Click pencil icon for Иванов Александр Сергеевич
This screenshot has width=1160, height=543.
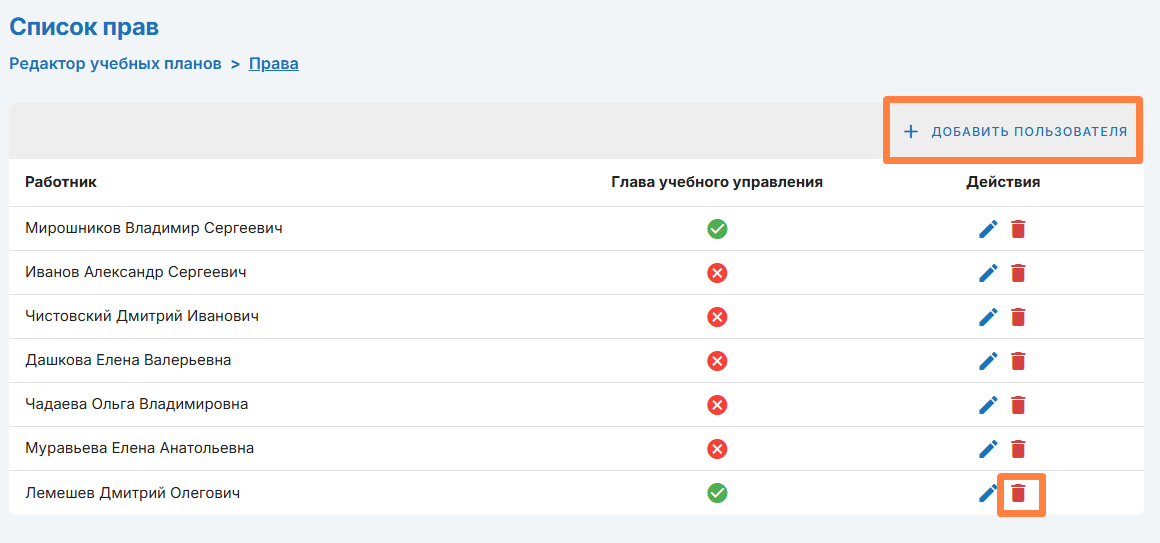pos(988,273)
